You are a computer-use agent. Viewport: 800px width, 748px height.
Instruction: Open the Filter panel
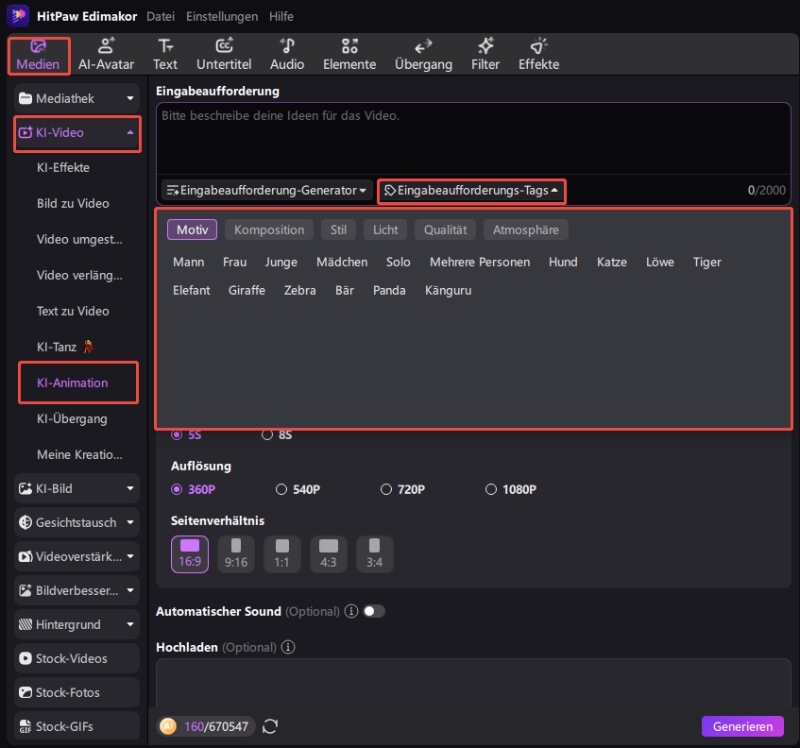(x=485, y=54)
